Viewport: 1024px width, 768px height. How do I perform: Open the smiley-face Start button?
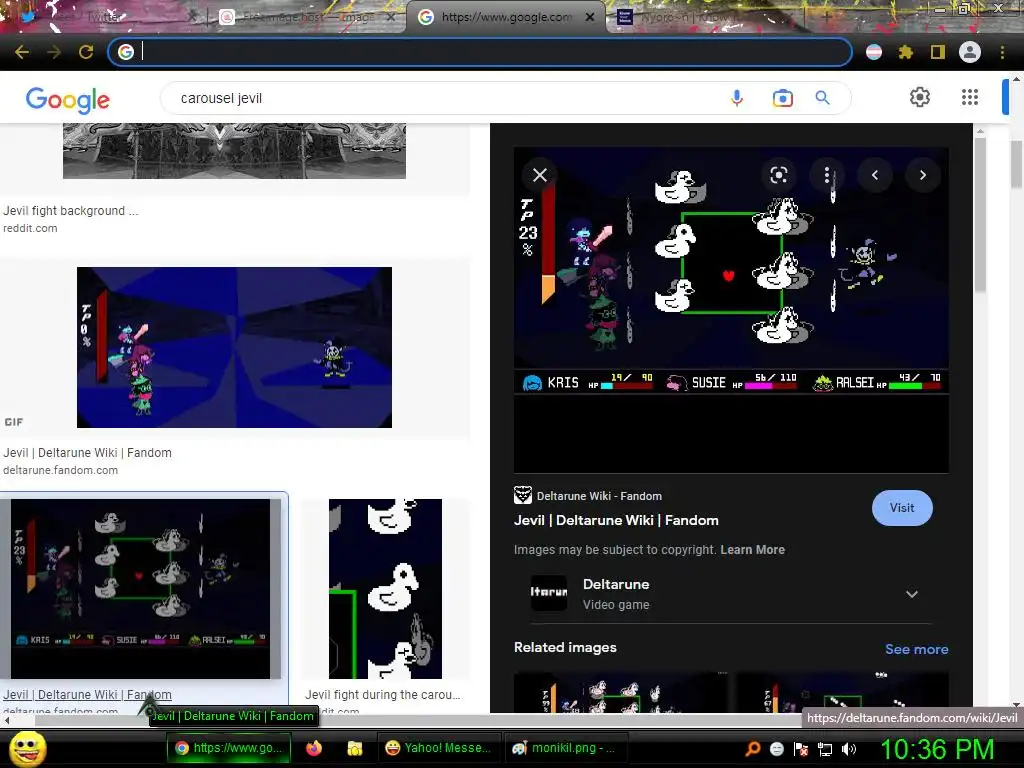tap(27, 748)
